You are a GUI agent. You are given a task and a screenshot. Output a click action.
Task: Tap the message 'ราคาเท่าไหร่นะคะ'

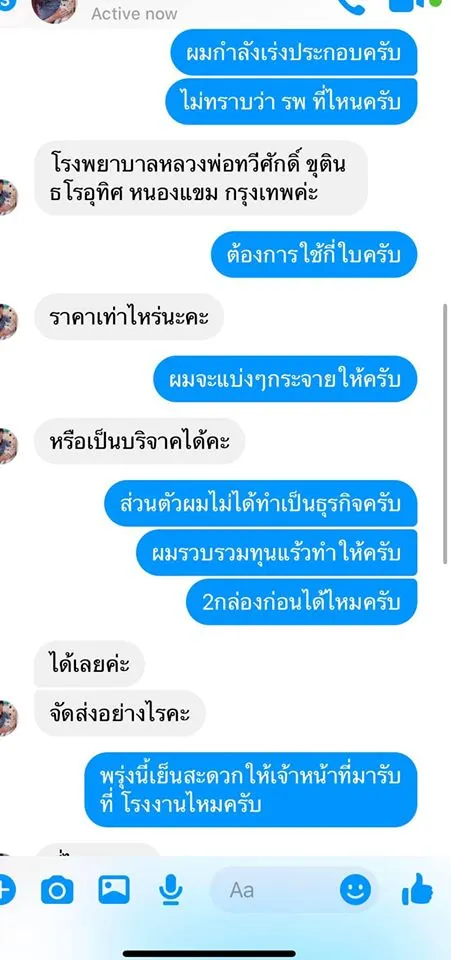[129, 317]
